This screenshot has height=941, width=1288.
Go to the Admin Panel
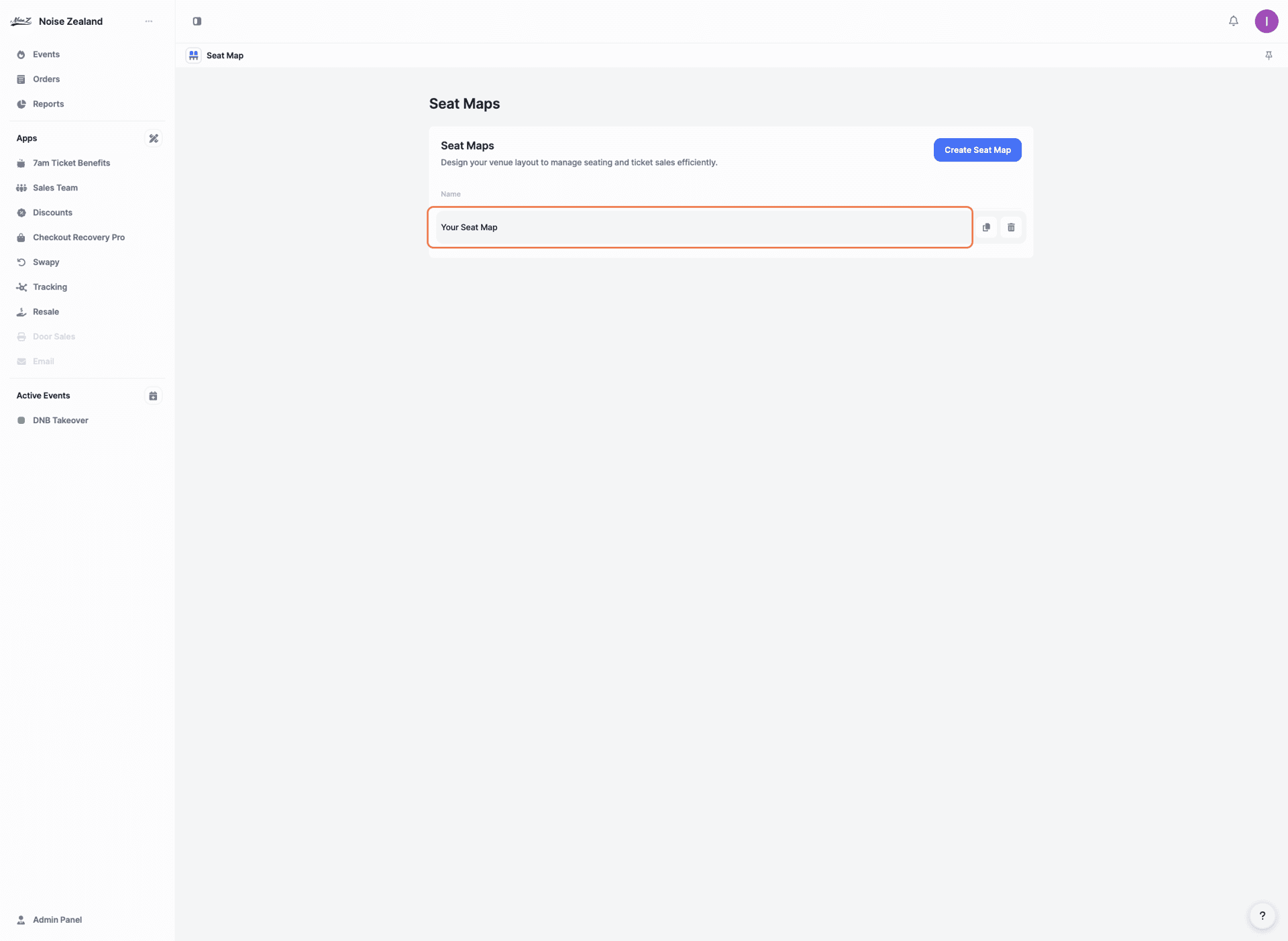(57, 920)
